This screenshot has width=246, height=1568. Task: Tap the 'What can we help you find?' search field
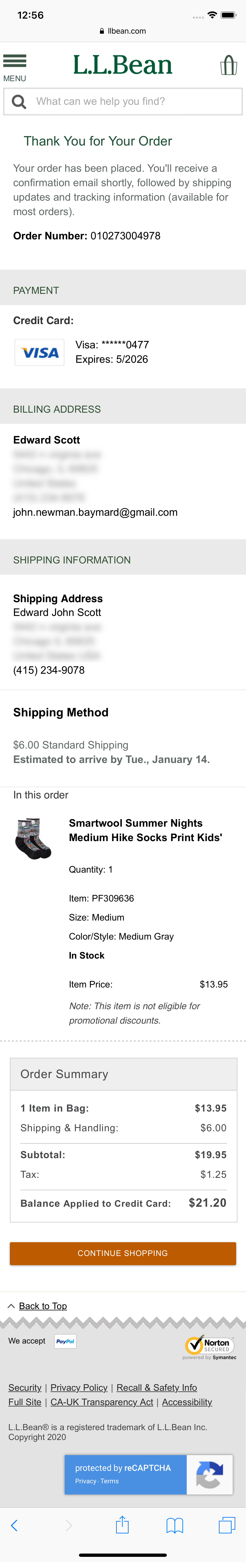134,102
